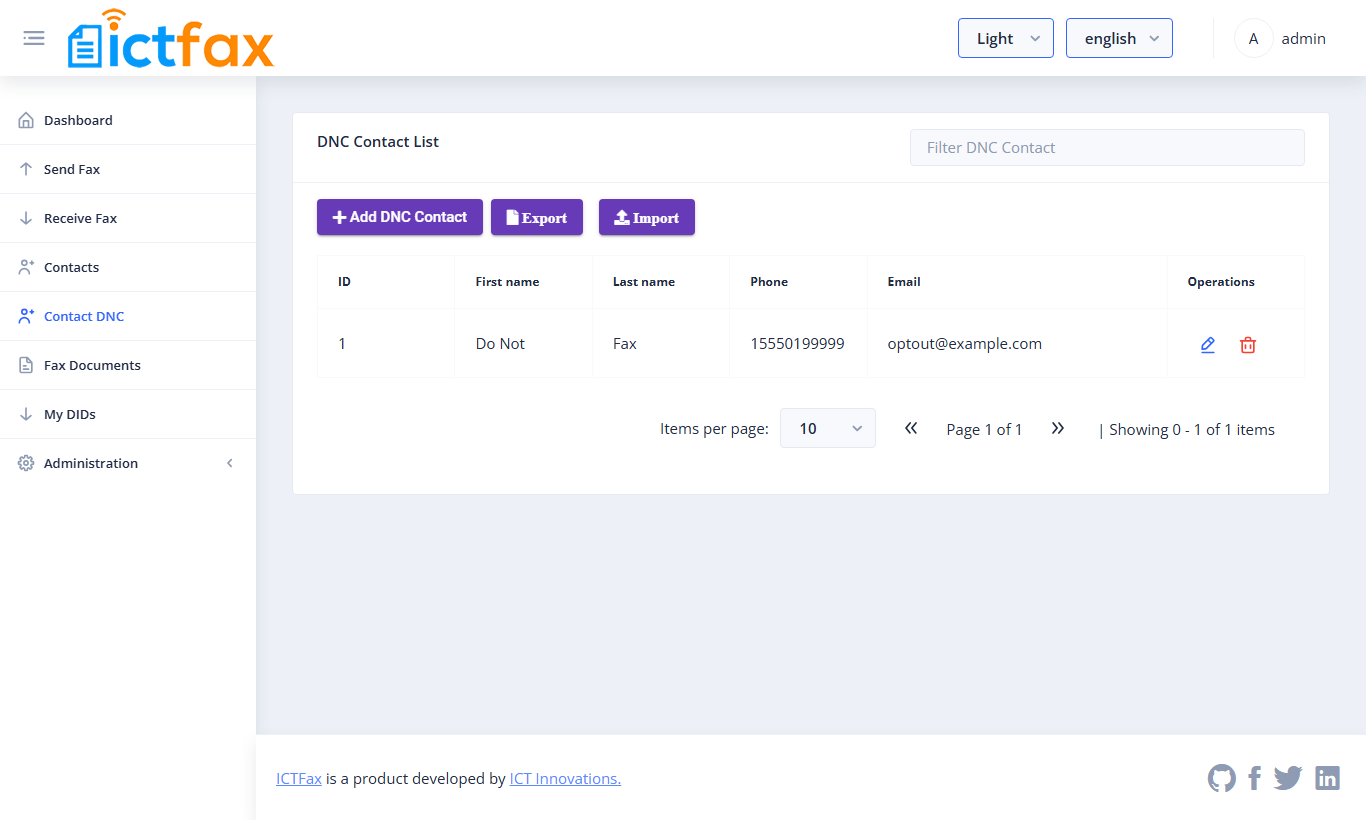Click the Import button
This screenshot has height=820, width=1366.
[x=647, y=217]
